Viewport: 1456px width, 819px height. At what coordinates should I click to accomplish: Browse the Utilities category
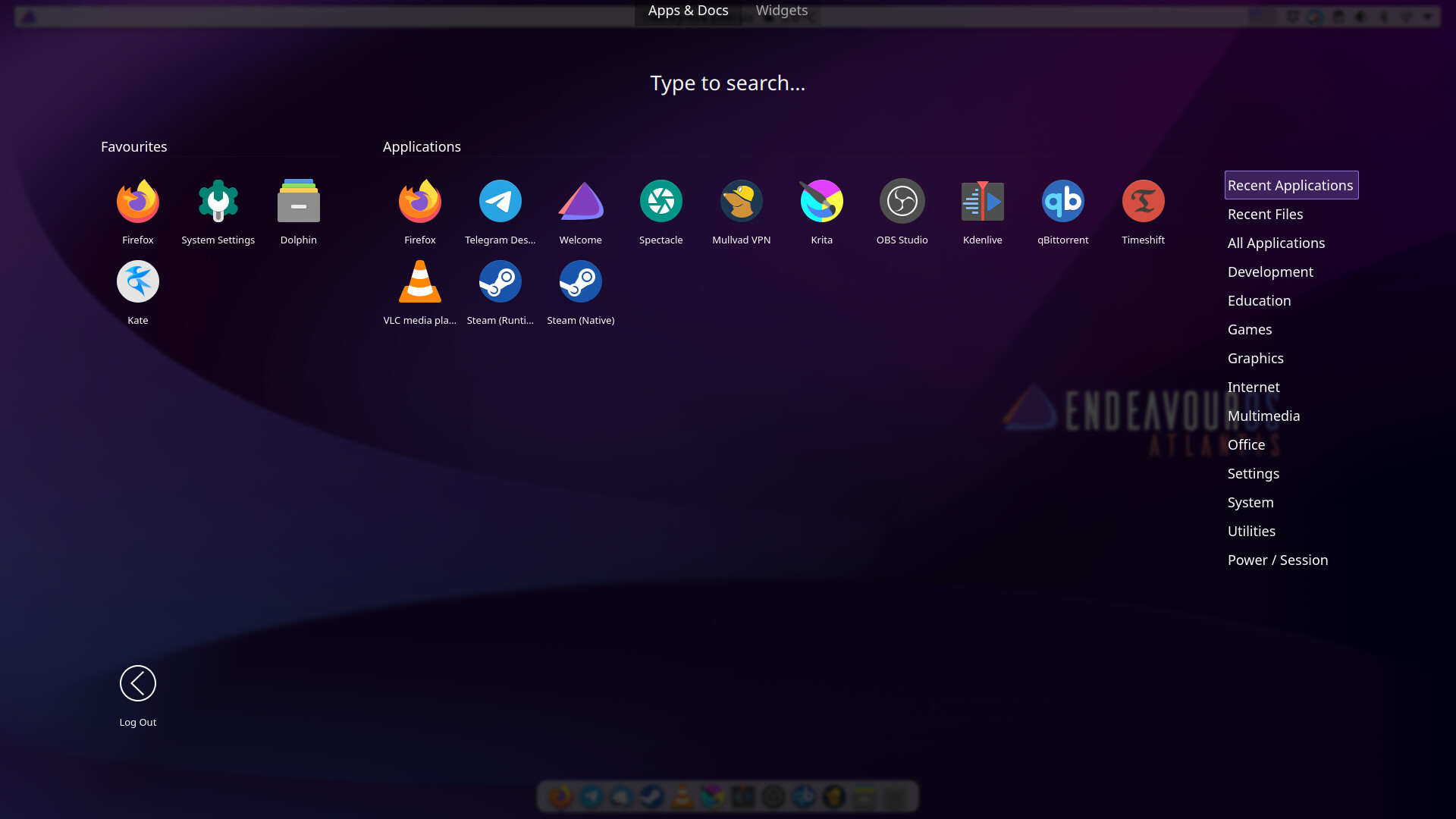click(x=1251, y=531)
